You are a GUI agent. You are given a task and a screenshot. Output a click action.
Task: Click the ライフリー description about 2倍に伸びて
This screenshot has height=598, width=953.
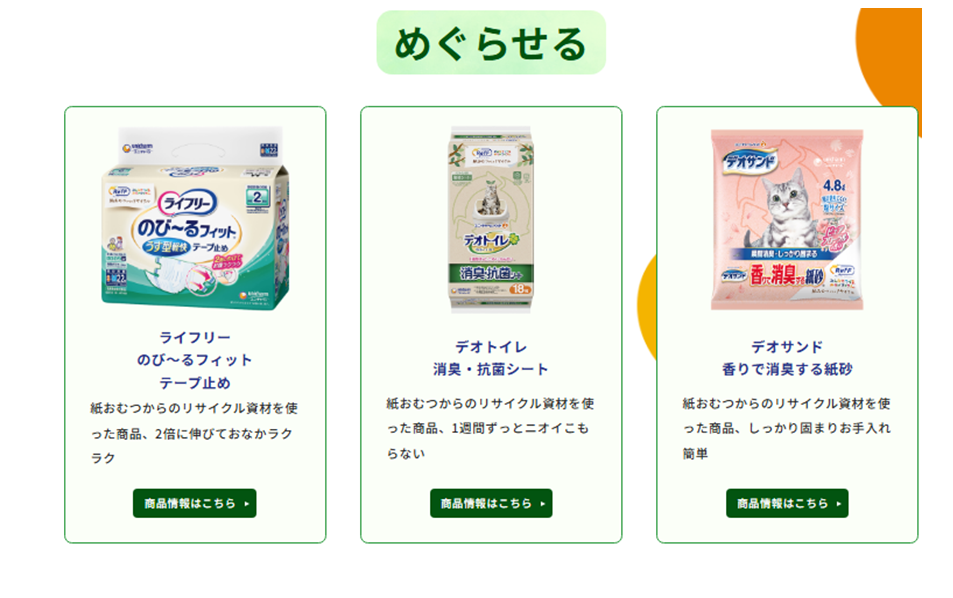[194, 433]
